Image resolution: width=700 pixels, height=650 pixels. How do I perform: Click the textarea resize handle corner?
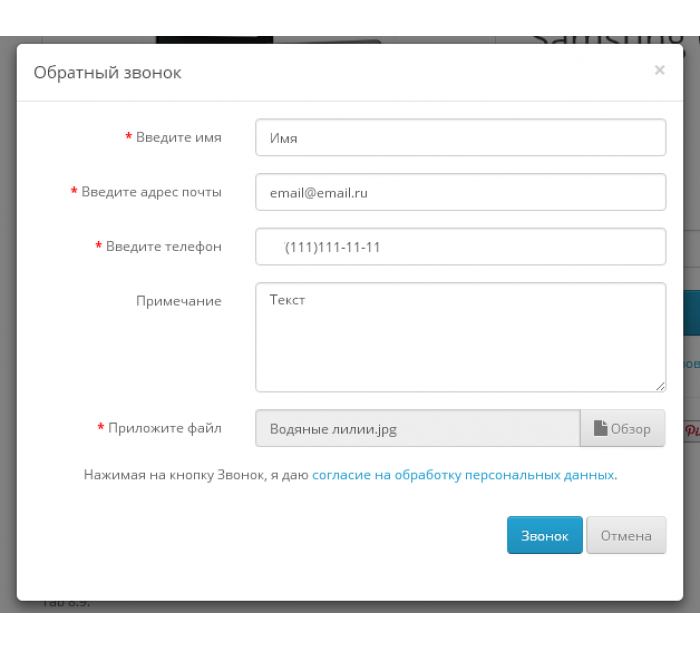click(x=660, y=386)
